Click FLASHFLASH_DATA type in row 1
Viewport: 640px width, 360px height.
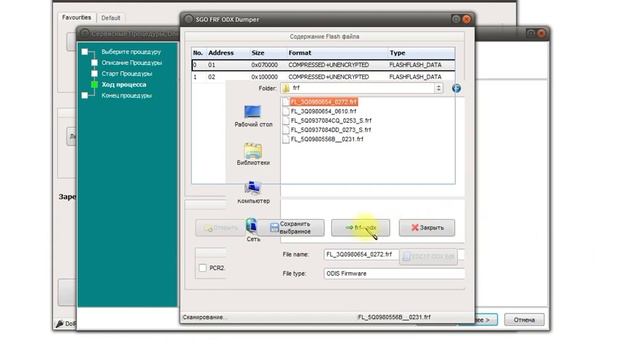[x=415, y=77]
